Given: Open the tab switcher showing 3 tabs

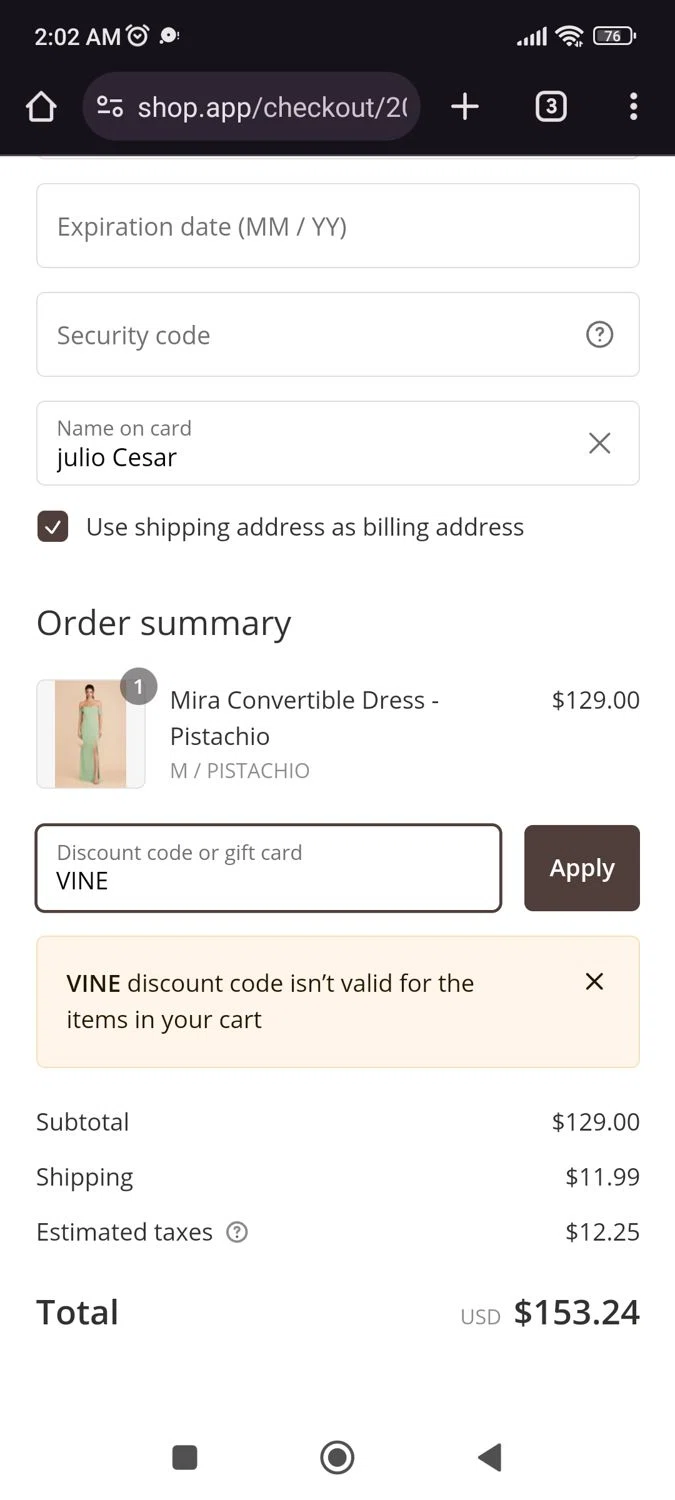Looking at the screenshot, I should pyautogui.click(x=551, y=107).
